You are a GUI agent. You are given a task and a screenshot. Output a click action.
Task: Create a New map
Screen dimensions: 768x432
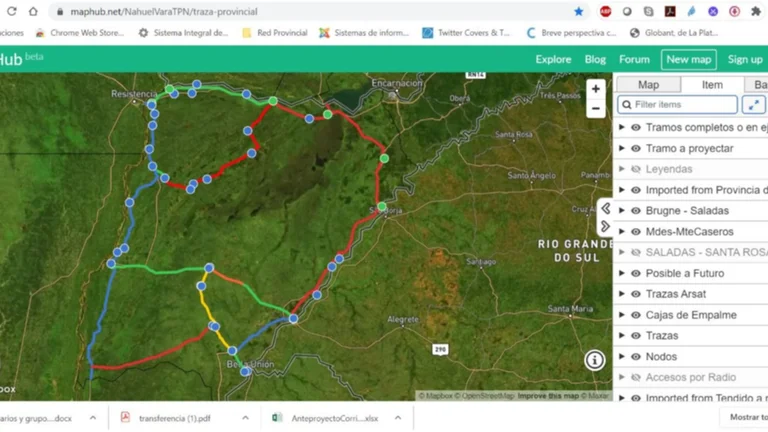click(689, 60)
